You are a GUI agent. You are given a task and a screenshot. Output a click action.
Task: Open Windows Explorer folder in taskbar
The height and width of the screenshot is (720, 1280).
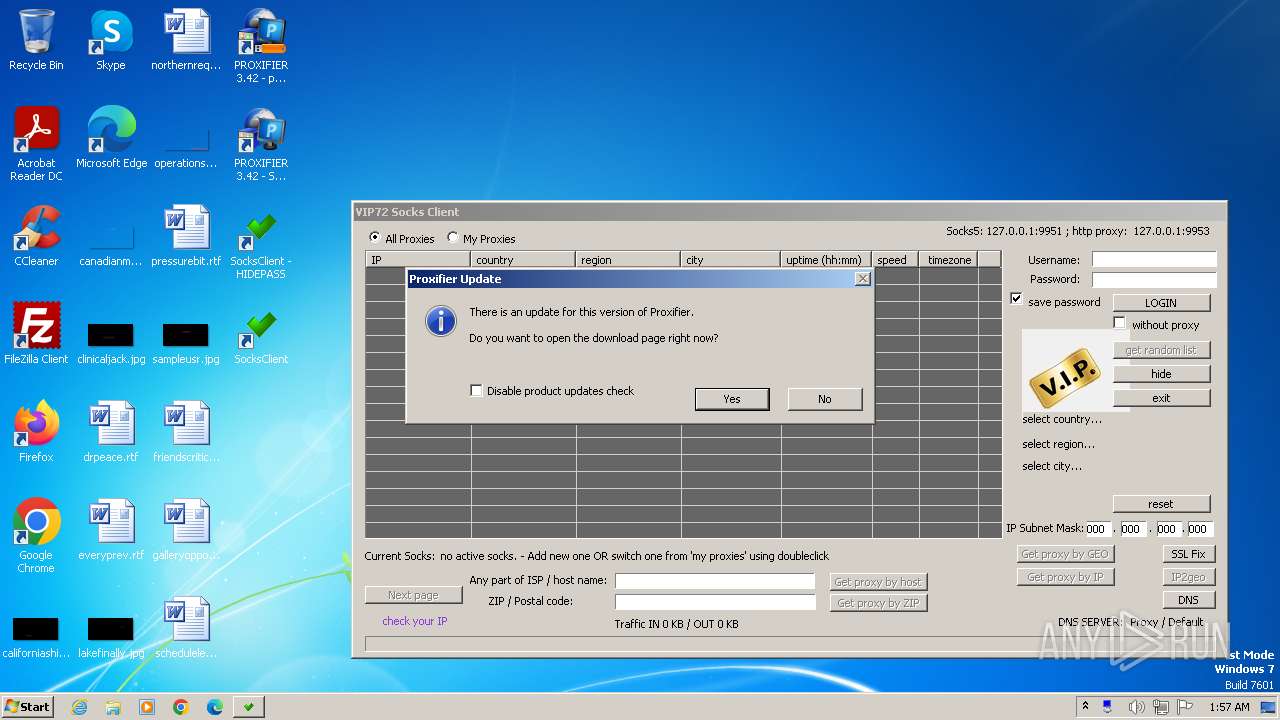coord(113,707)
